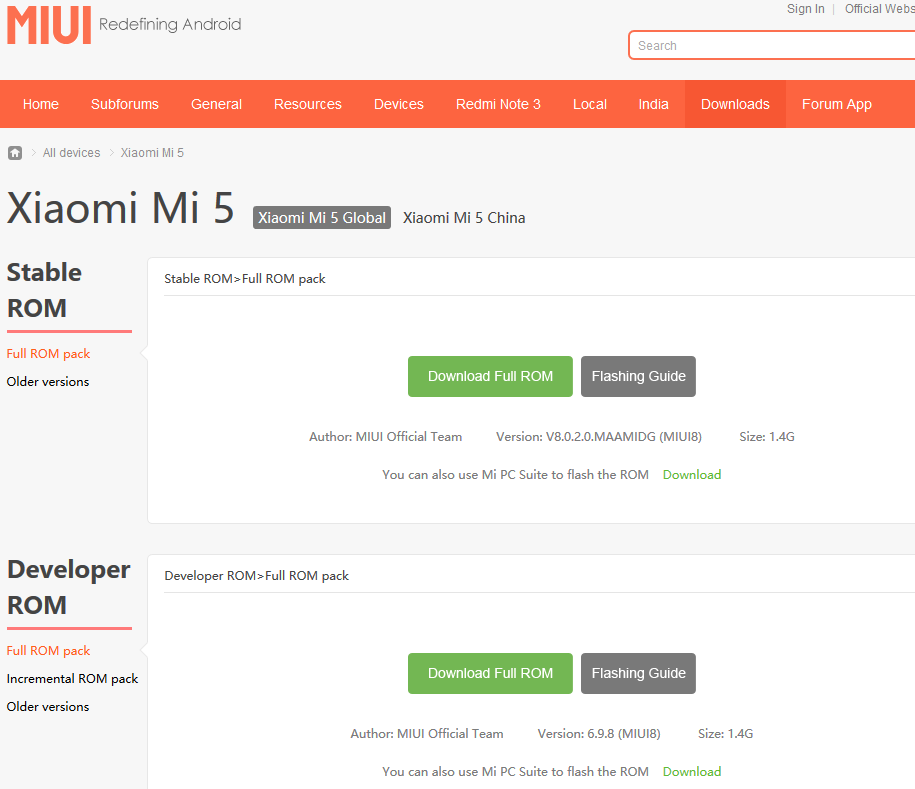Download Full ROM for Stable ROM

tap(490, 376)
